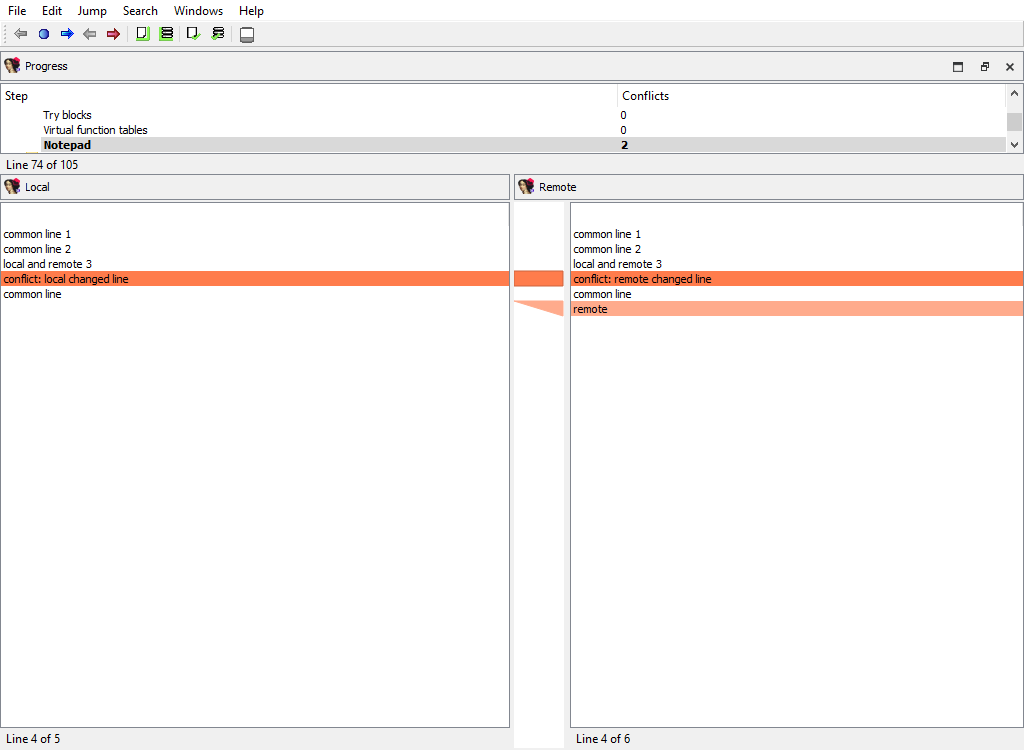Click the Progress list scroll-down arrow
The height and width of the screenshot is (750, 1024).
[x=1014, y=146]
